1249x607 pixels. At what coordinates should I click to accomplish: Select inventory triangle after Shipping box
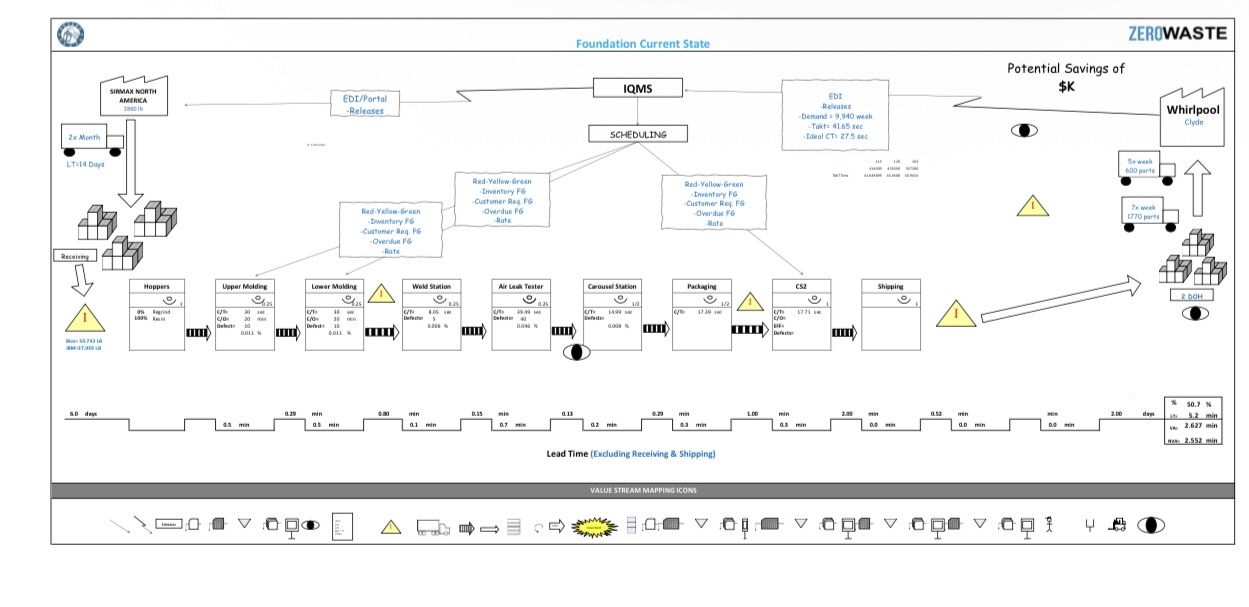point(956,313)
